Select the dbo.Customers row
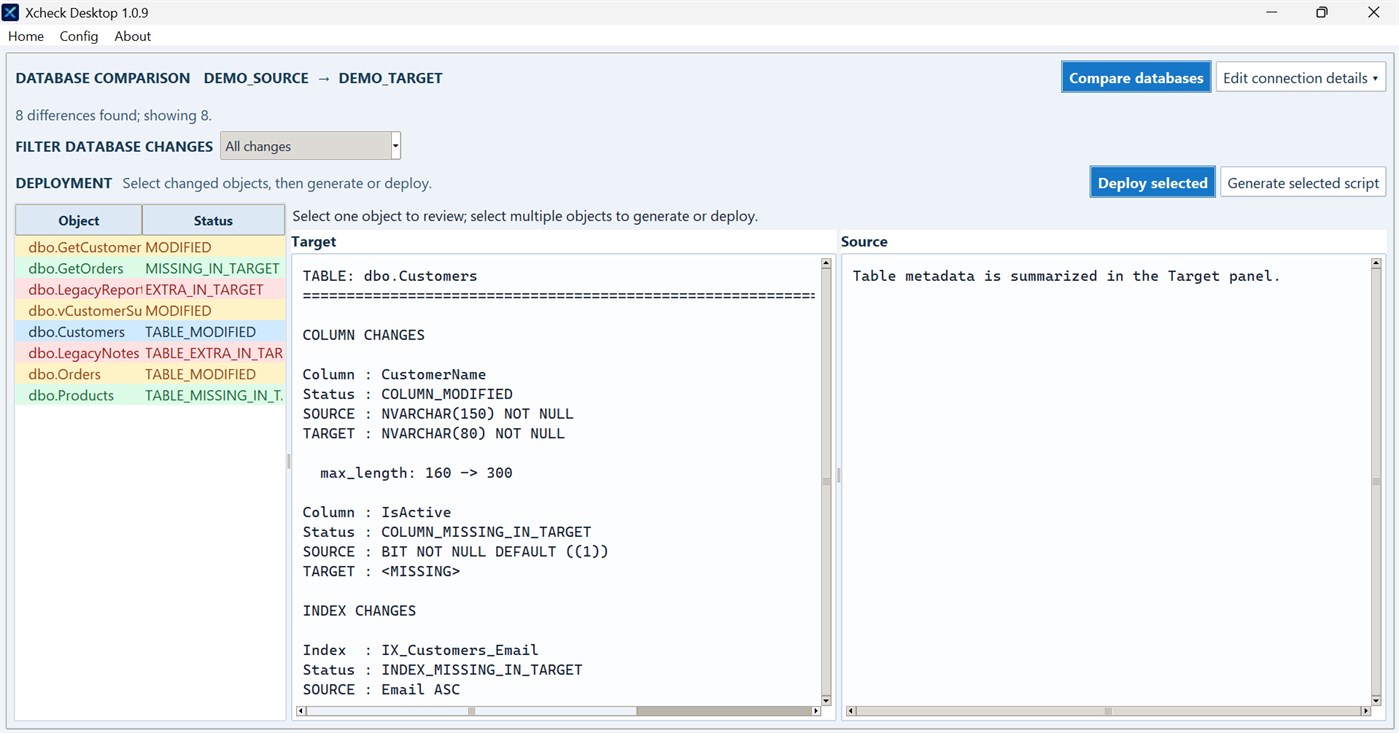Screen dimensions: 1399x733 [150, 332]
